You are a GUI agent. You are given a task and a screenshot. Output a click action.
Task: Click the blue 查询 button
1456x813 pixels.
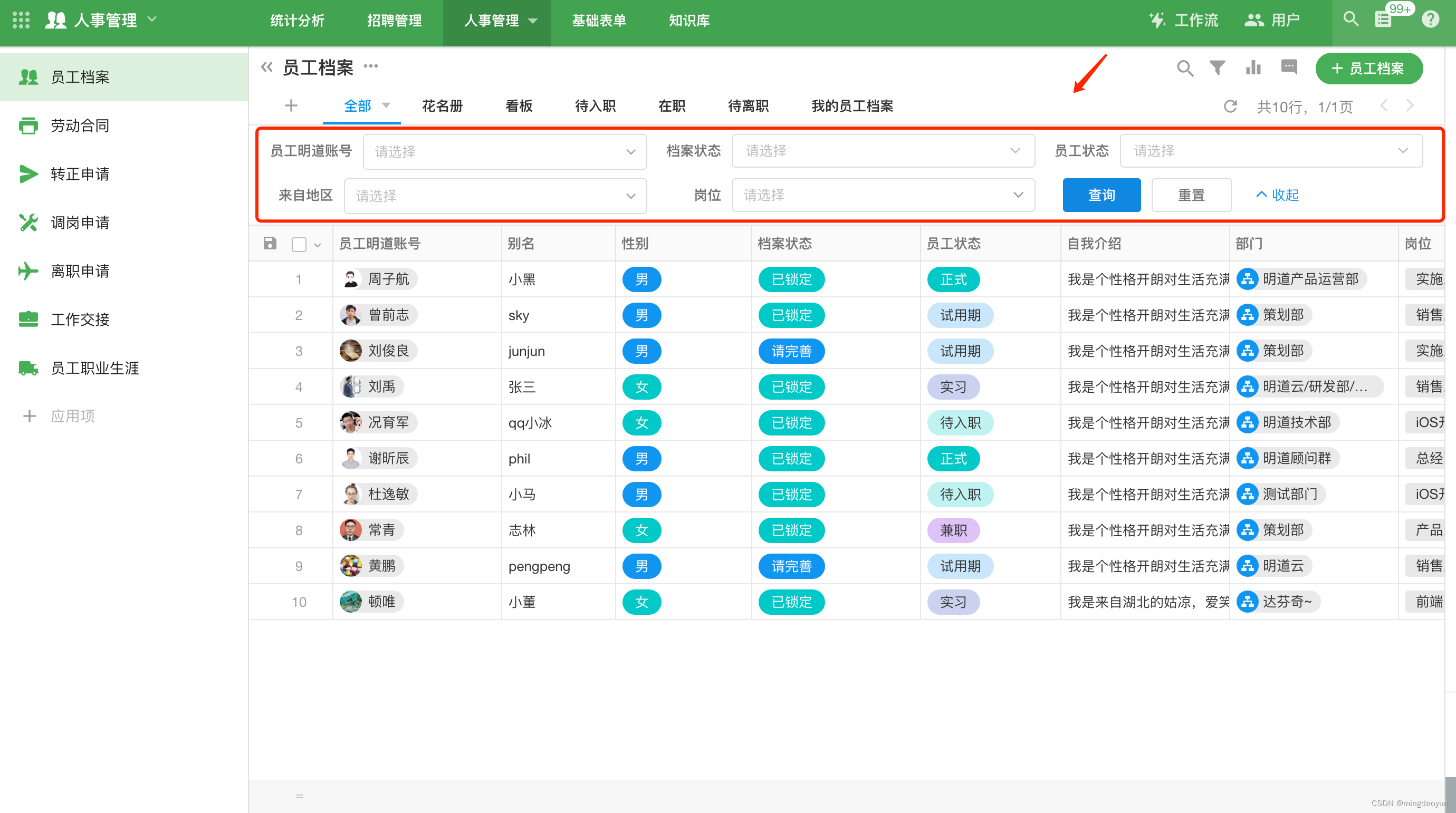[x=1101, y=195]
